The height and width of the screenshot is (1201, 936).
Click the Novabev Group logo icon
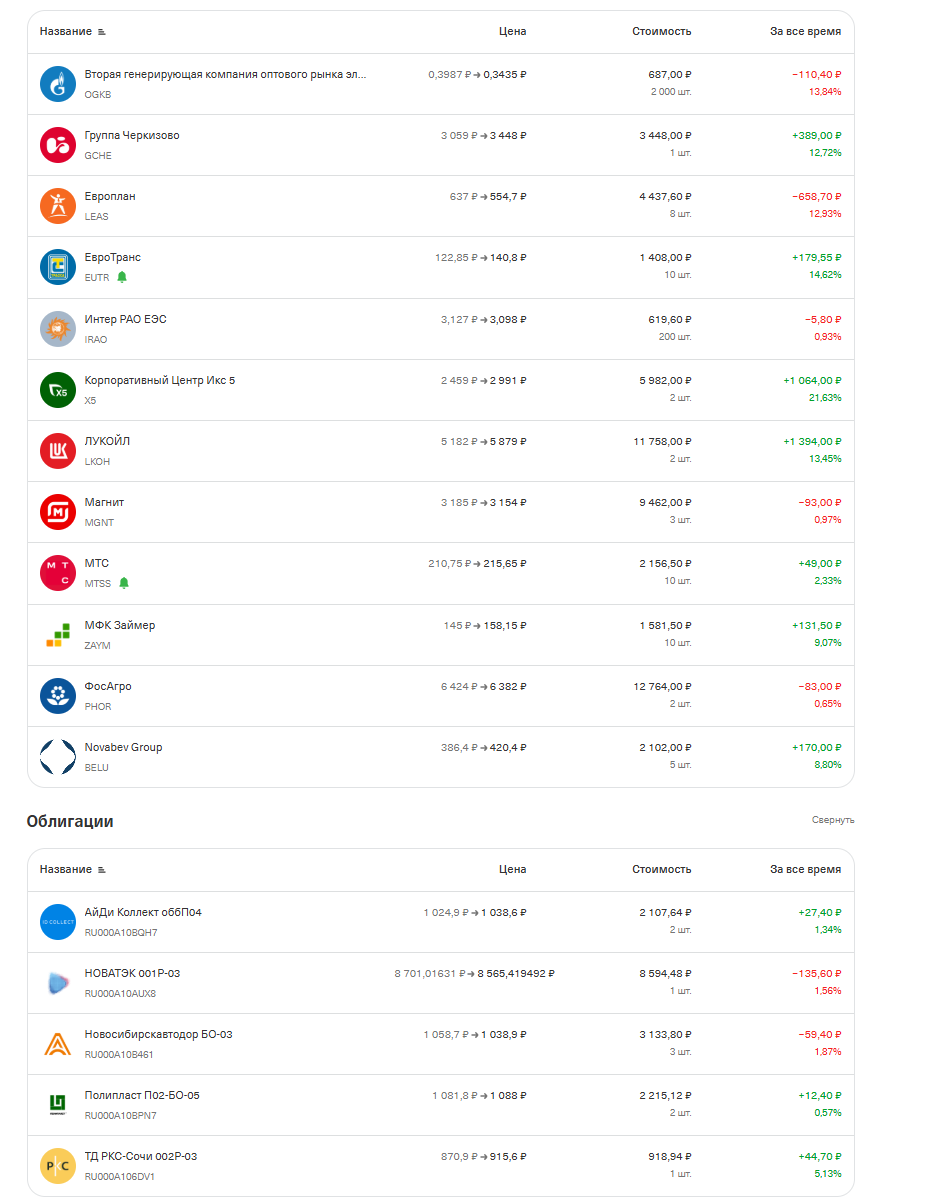click(x=58, y=757)
